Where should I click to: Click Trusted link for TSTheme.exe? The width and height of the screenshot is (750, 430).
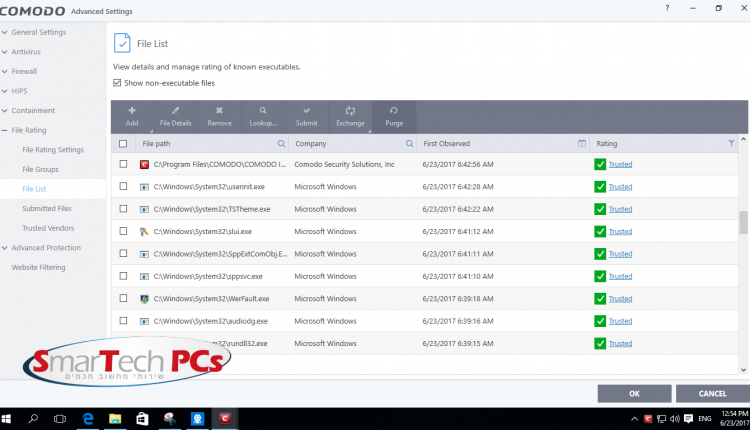[620, 209]
